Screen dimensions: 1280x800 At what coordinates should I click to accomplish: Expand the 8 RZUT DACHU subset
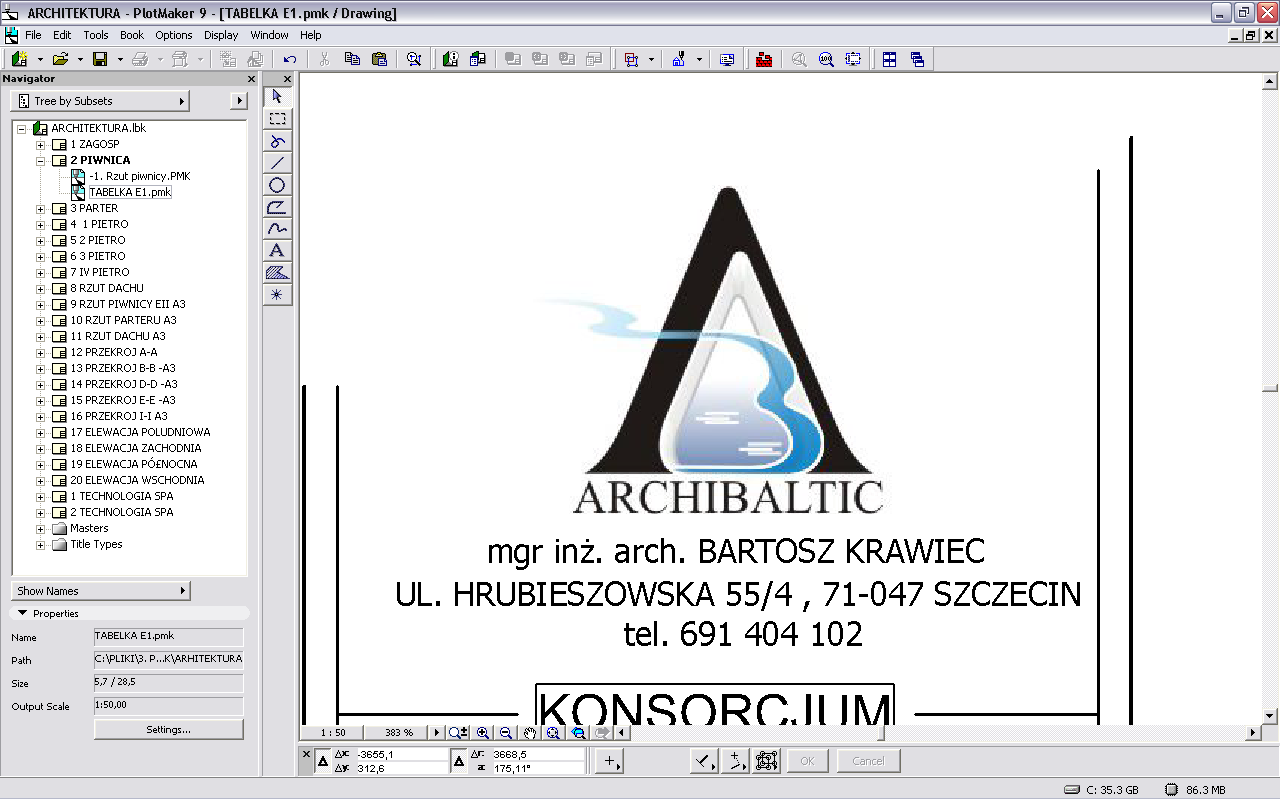[x=41, y=288]
